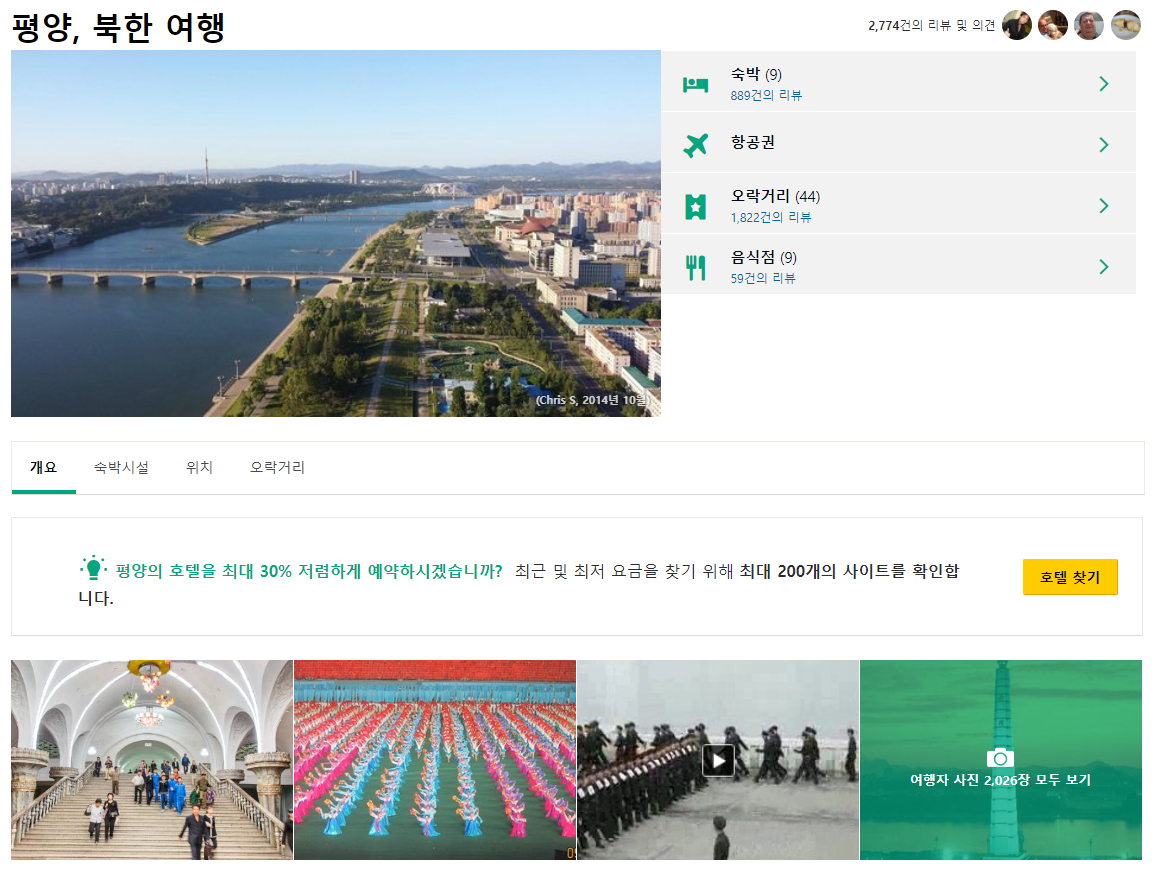Screen dimensions: 1161x873
Task: Open the second reviewer avatar
Action: point(1053,25)
